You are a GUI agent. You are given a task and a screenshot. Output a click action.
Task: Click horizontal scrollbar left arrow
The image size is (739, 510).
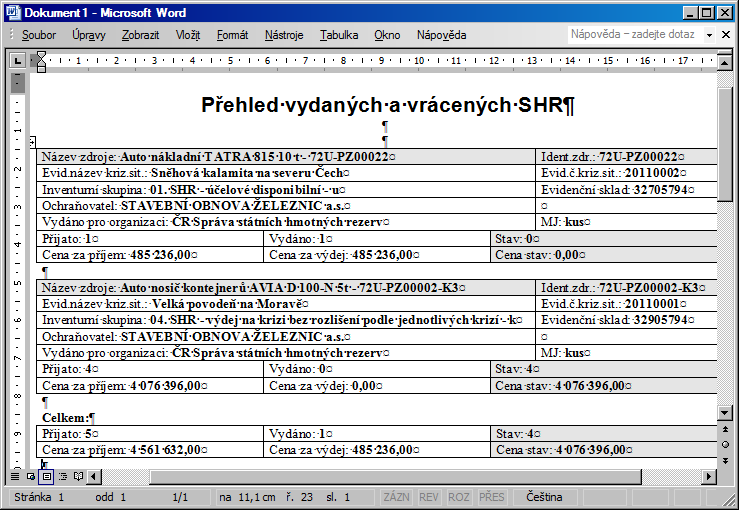tap(93, 477)
